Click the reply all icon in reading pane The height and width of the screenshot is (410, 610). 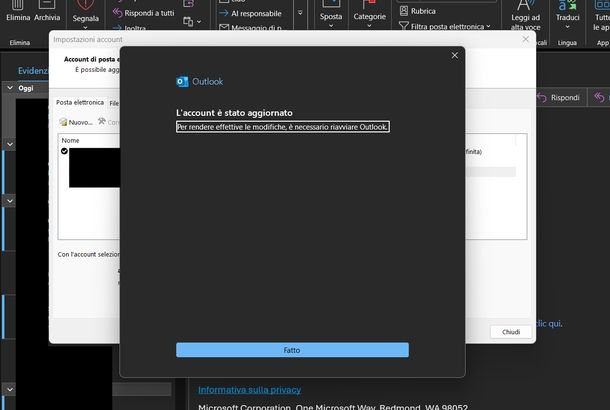(x=599, y=97)
